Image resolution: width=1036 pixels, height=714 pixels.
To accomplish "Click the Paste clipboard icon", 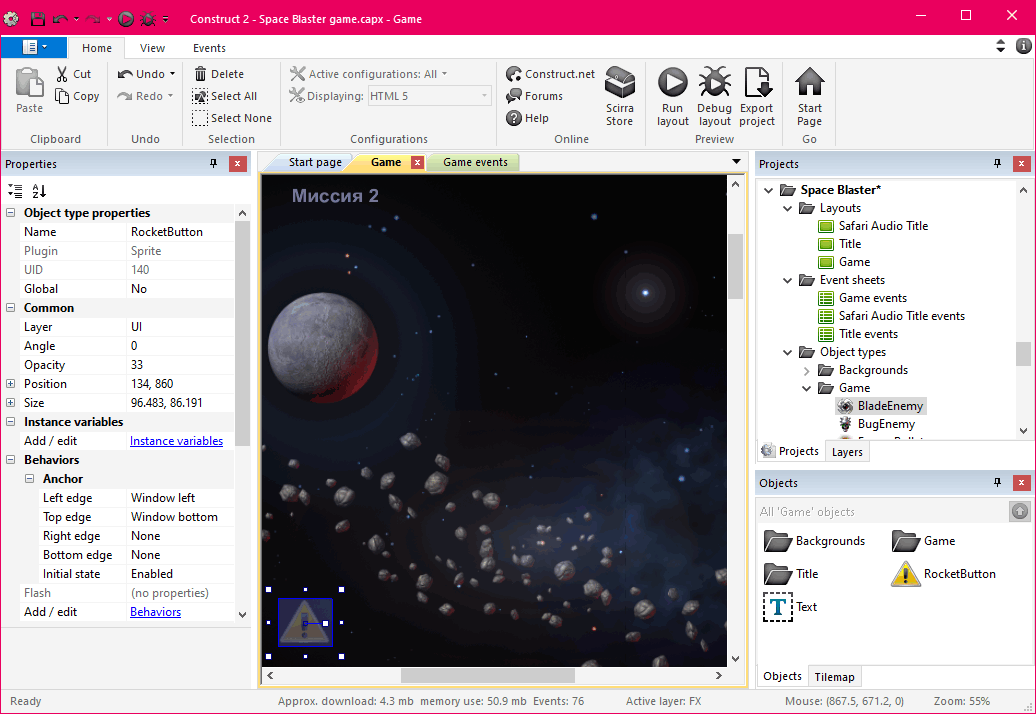I will coord(29,83).
